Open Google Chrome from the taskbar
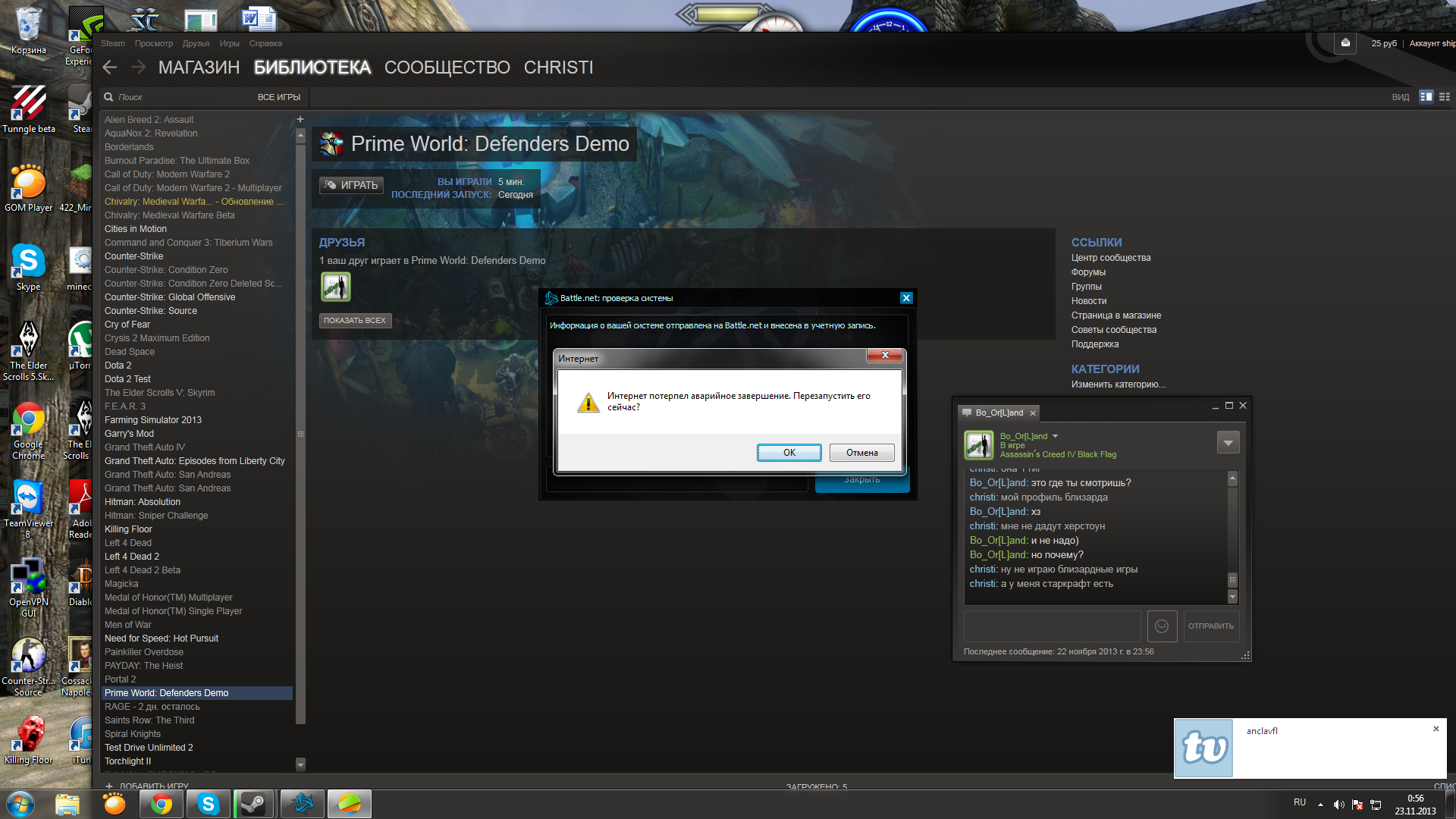This screenshot has height=819, width=1456. (161, 804)
